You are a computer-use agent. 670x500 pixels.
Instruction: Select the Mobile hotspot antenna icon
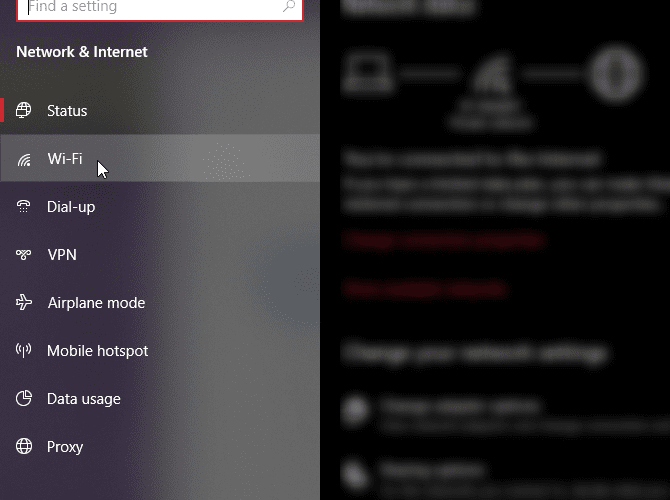click(24, 350)
